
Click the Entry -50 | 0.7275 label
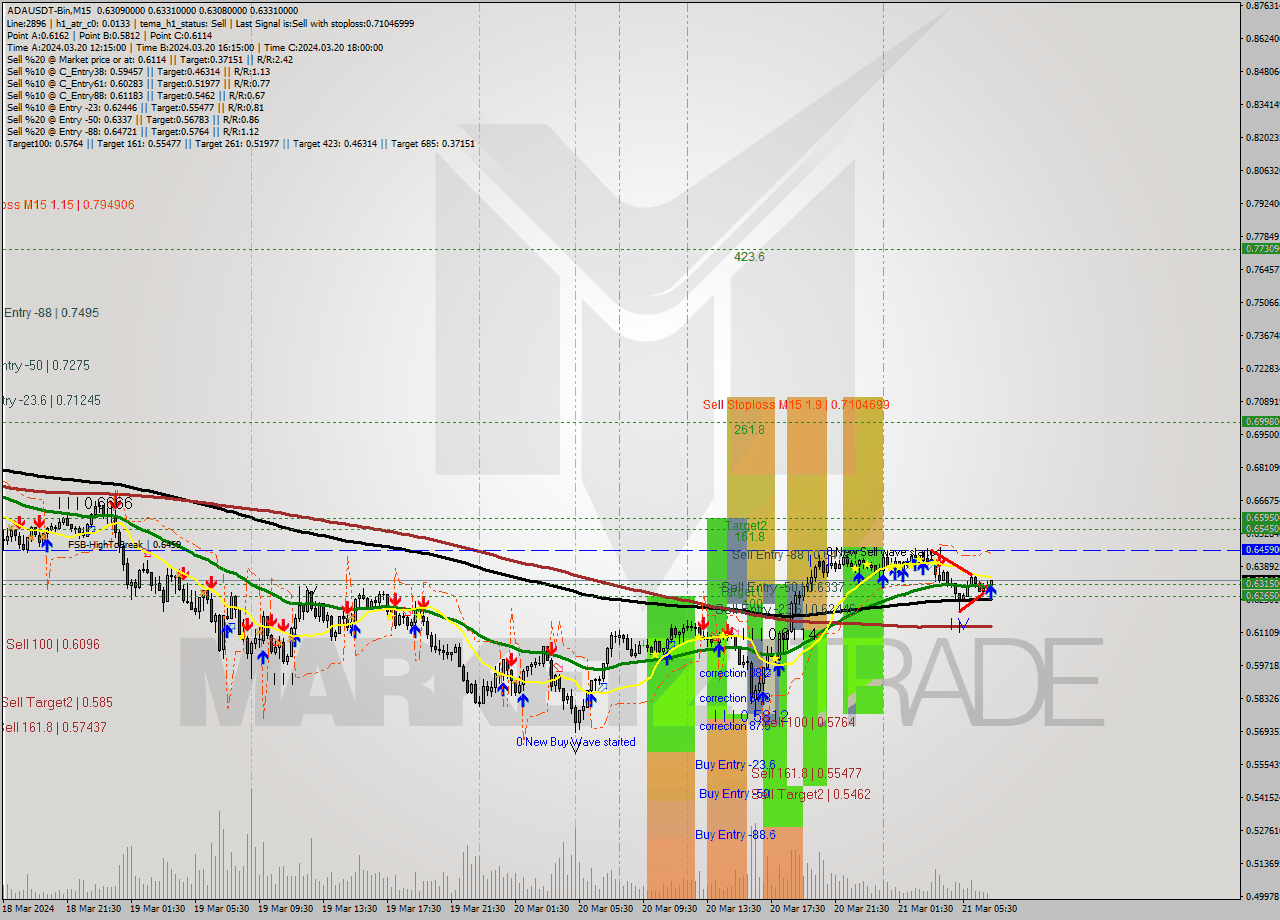click(x=45, y=366)
